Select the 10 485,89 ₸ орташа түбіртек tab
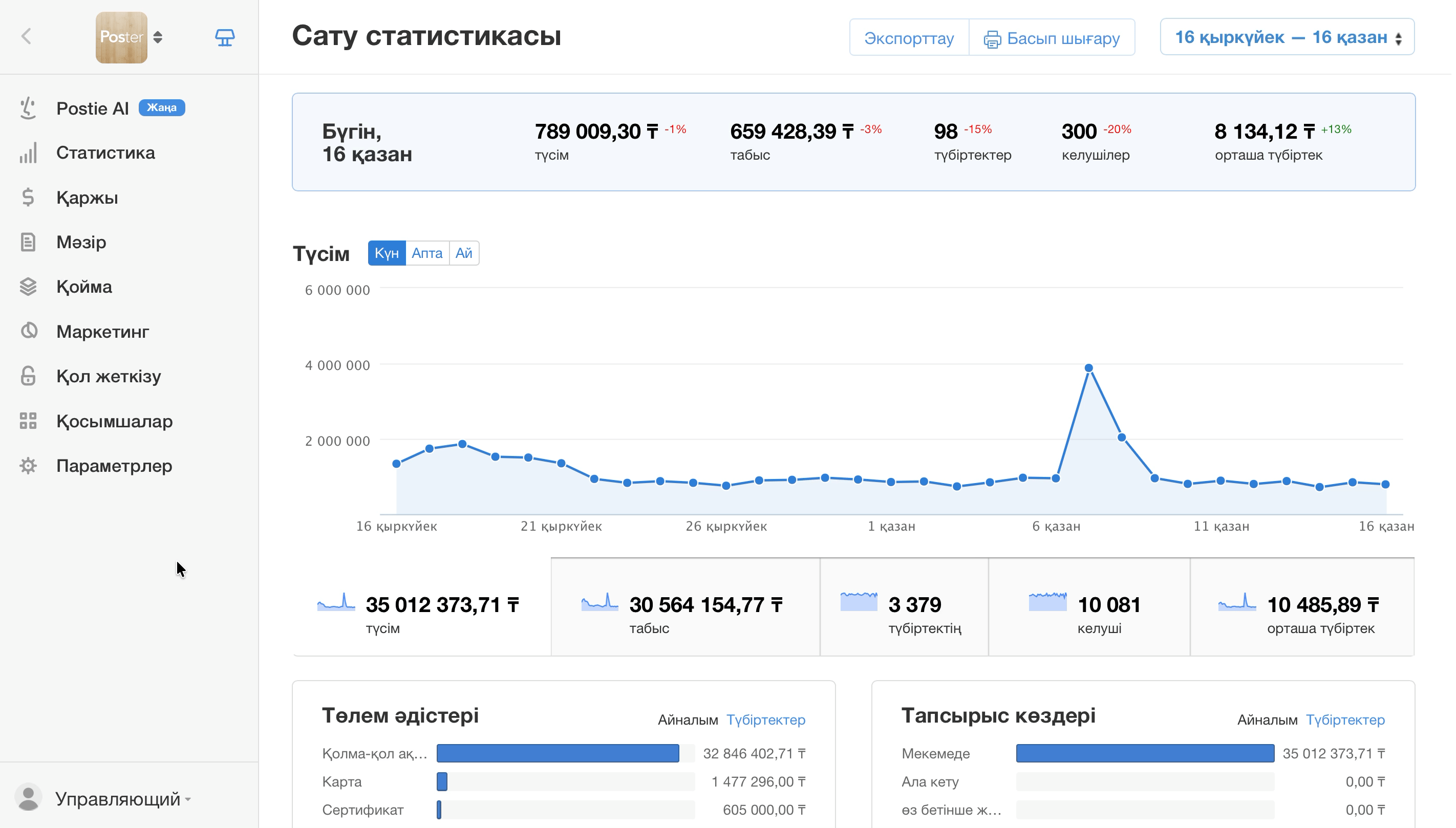 click(1302, 607)
